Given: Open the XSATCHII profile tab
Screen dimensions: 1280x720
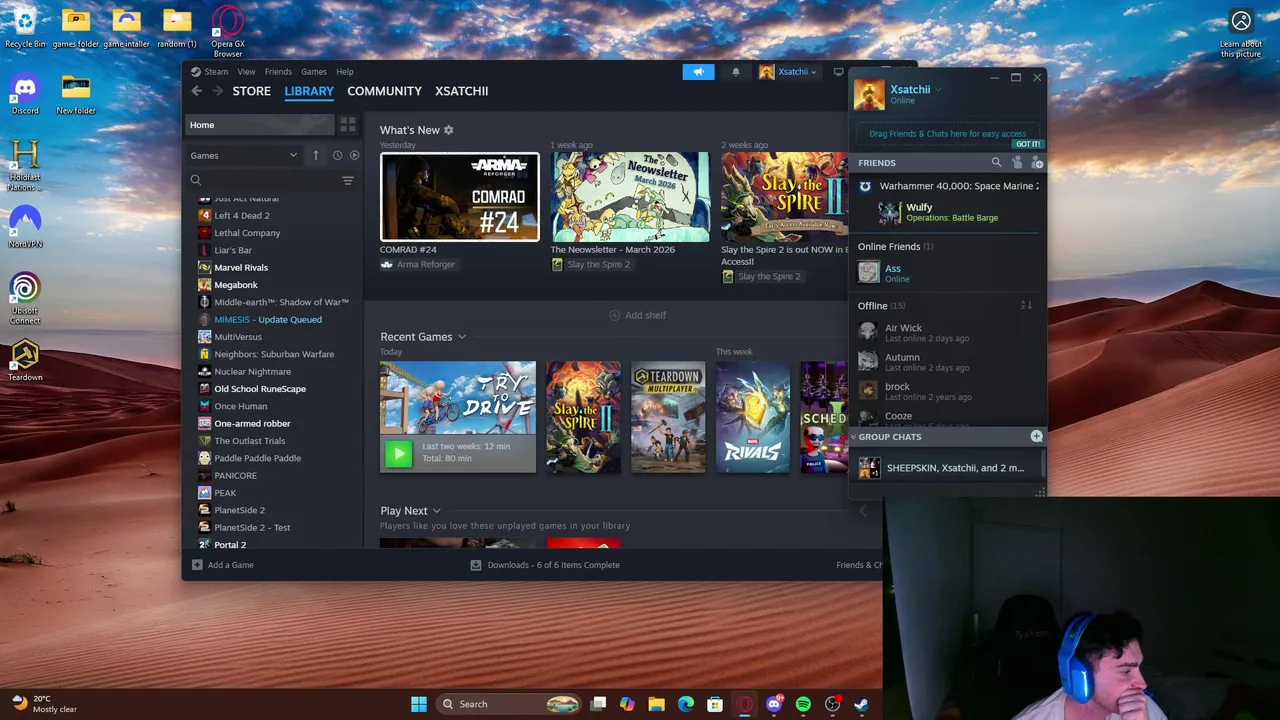Looking at the screenshot, I should 462,91.
